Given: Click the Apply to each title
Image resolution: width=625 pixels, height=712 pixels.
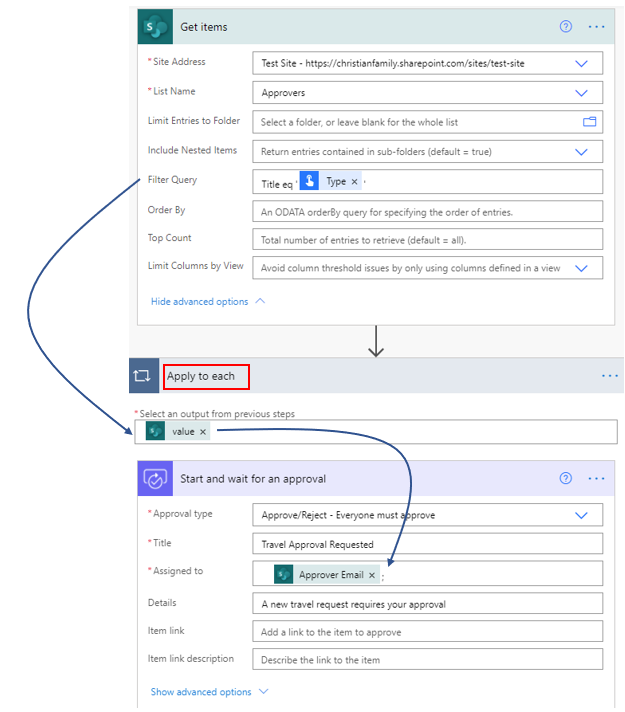Looking at the screenshot, I should click(201, 376).
